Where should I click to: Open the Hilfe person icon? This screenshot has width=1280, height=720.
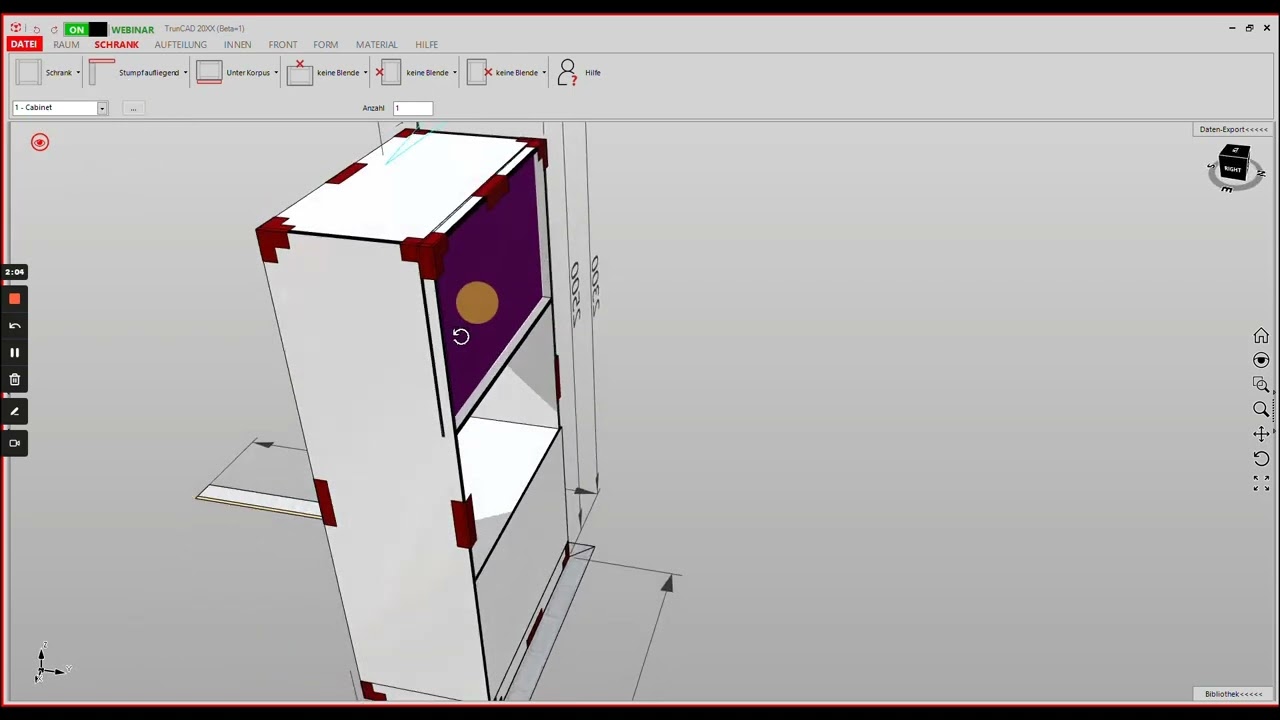click(x=567, y=72)
